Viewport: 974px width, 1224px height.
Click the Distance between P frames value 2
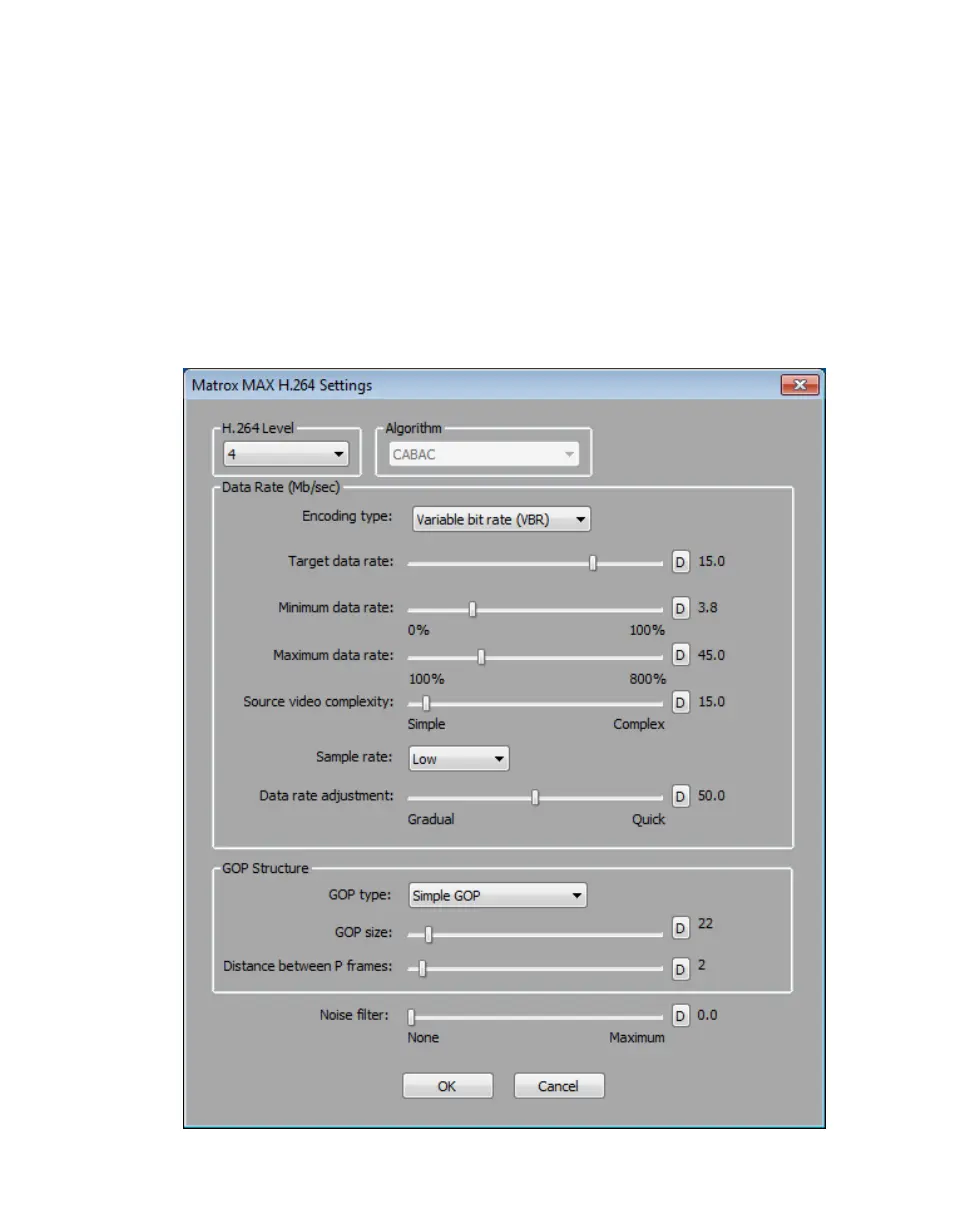pos(702,965)
